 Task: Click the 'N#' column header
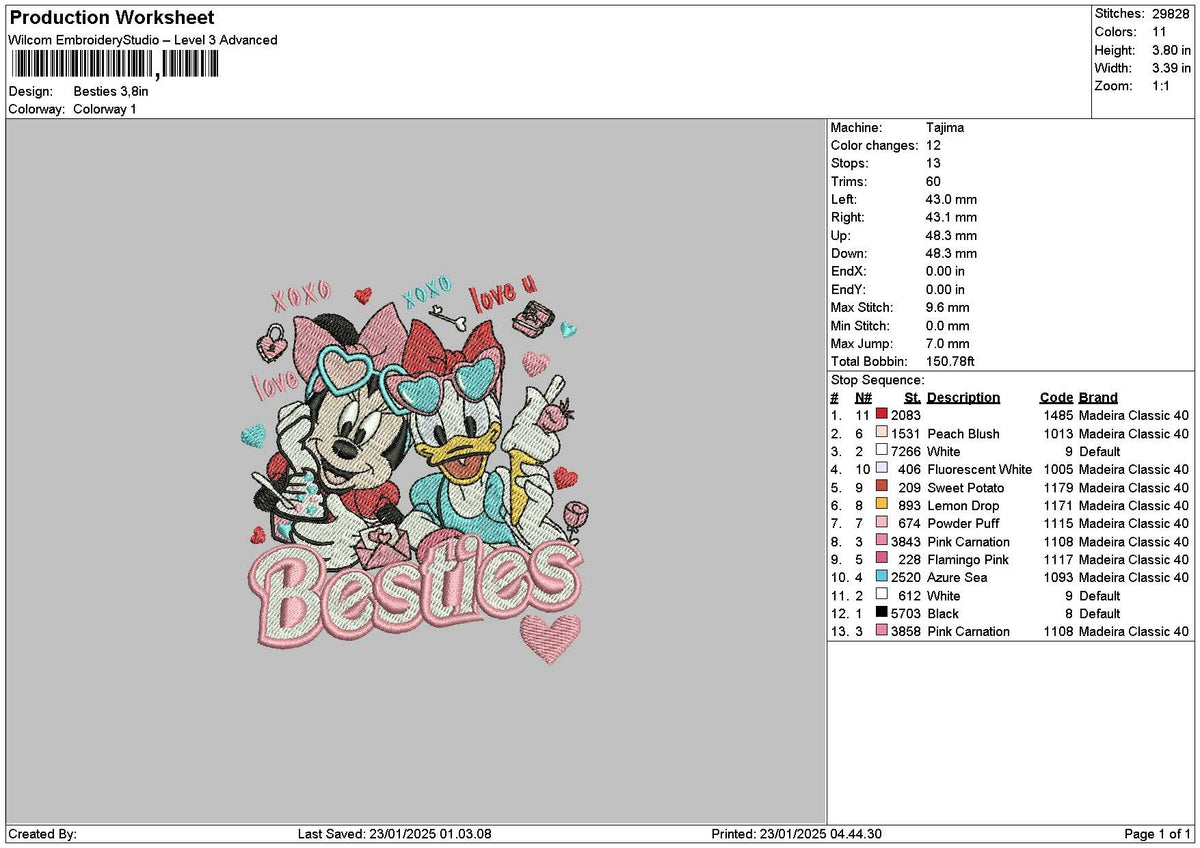click(x=863, y=397)
